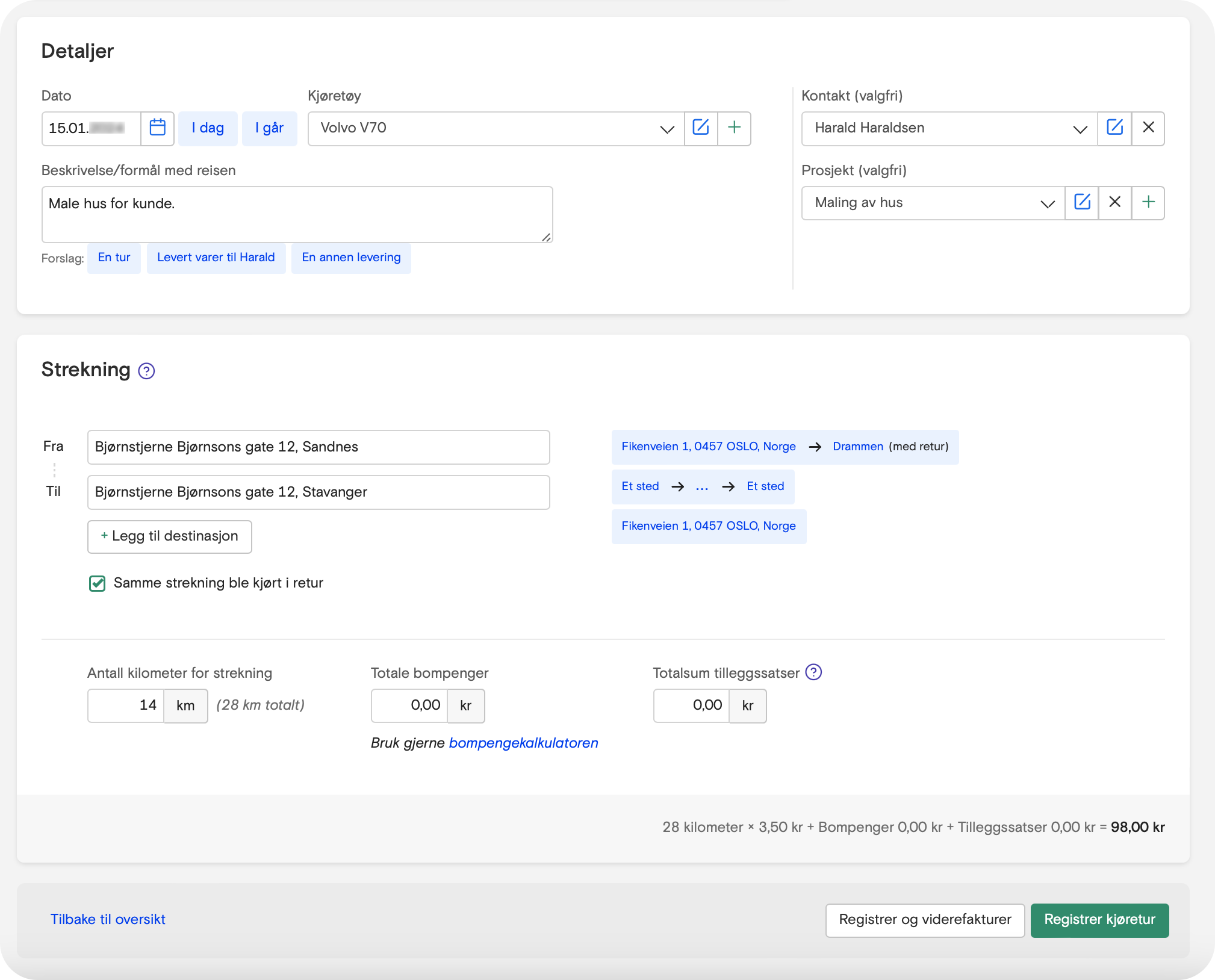Expand the Prosjekt dropdown
Viewport: 1215px width, 980px height.
coord(1047,203)
